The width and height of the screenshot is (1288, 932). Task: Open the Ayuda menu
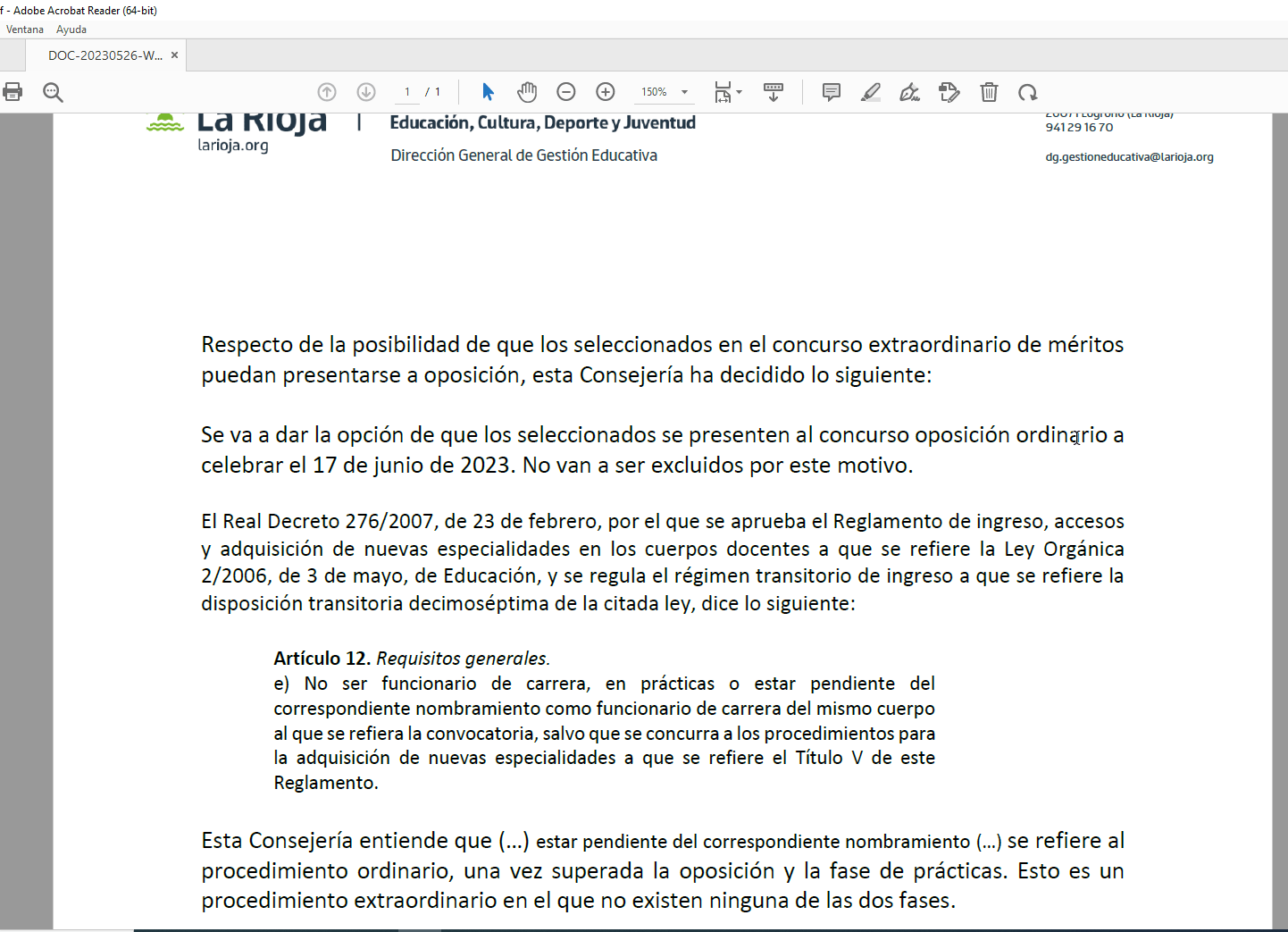pos(71,29)
